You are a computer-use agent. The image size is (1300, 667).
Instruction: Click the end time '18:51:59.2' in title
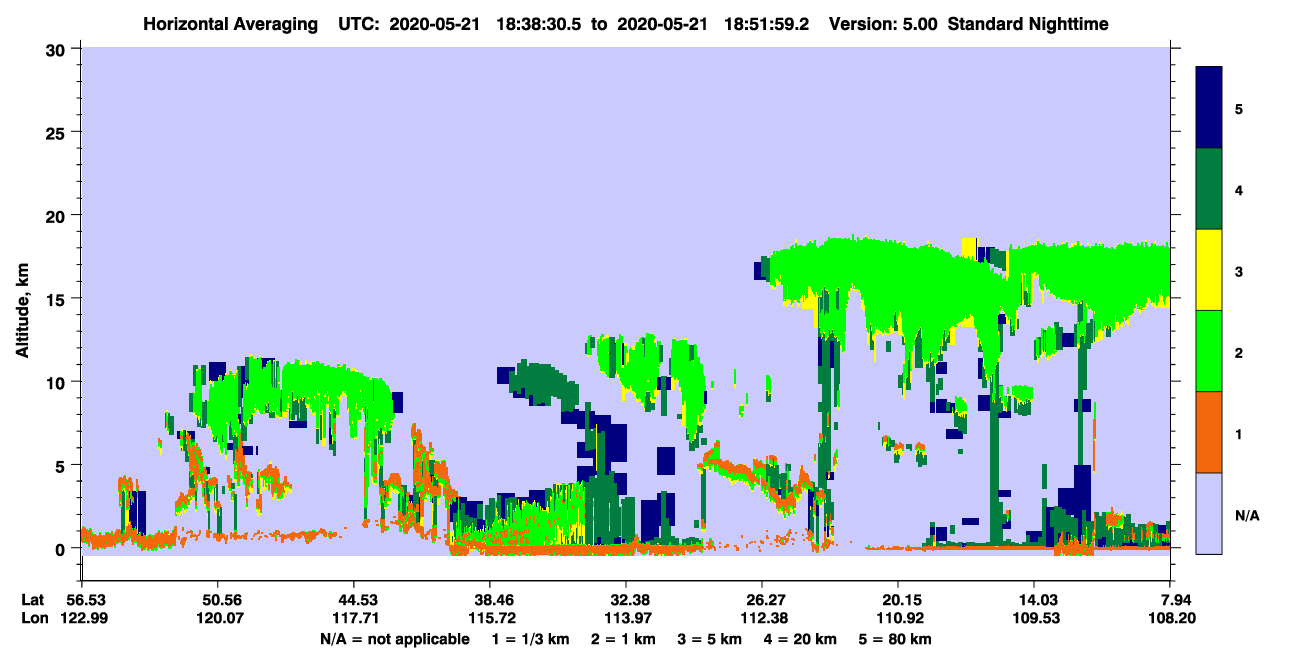coord(768,24)
